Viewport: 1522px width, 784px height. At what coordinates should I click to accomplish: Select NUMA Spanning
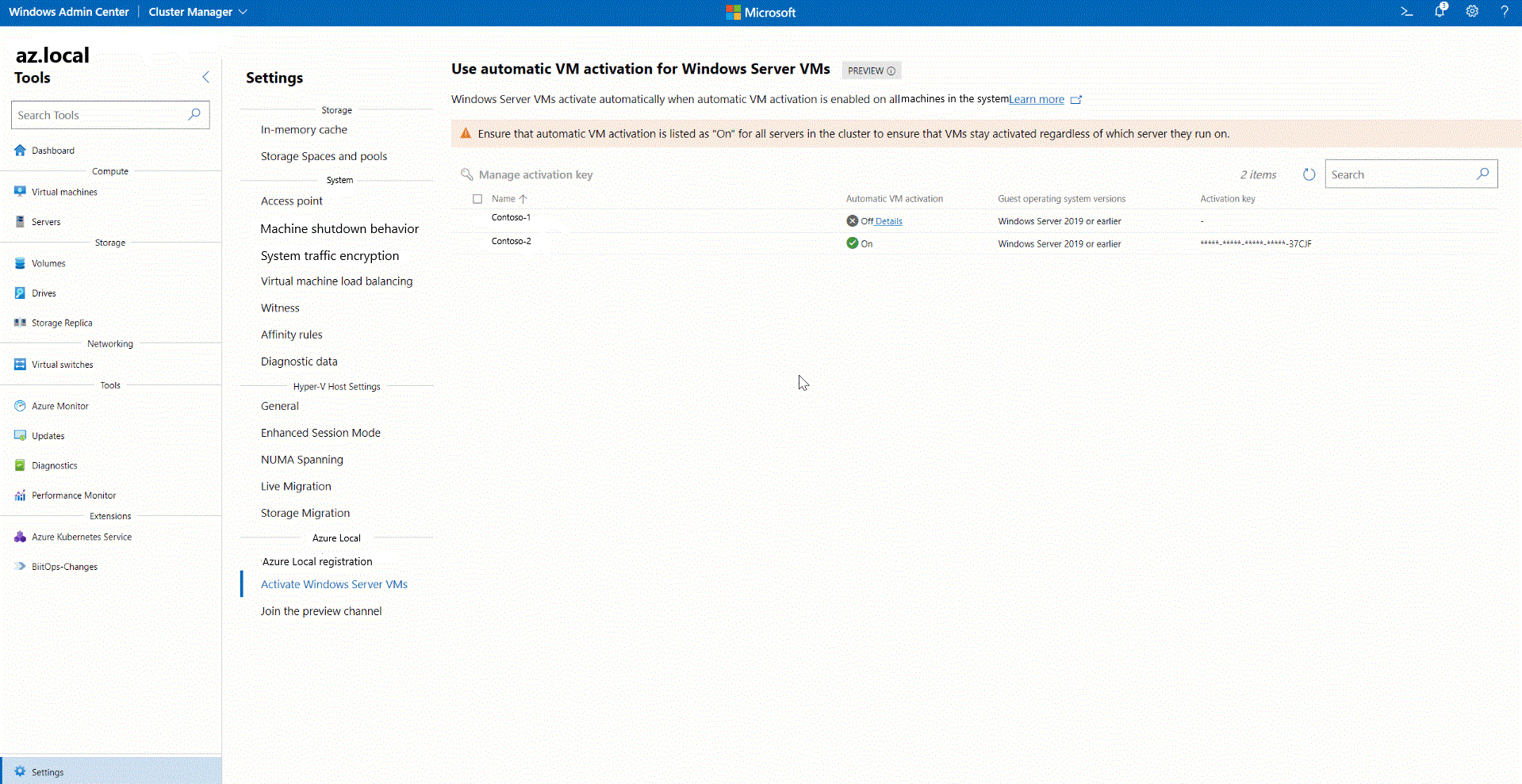302,460
